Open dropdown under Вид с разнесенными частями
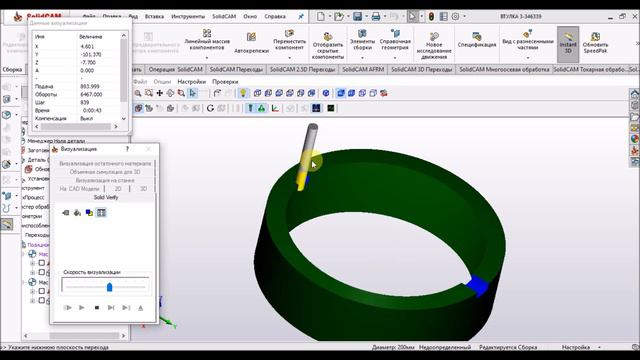 527,58
